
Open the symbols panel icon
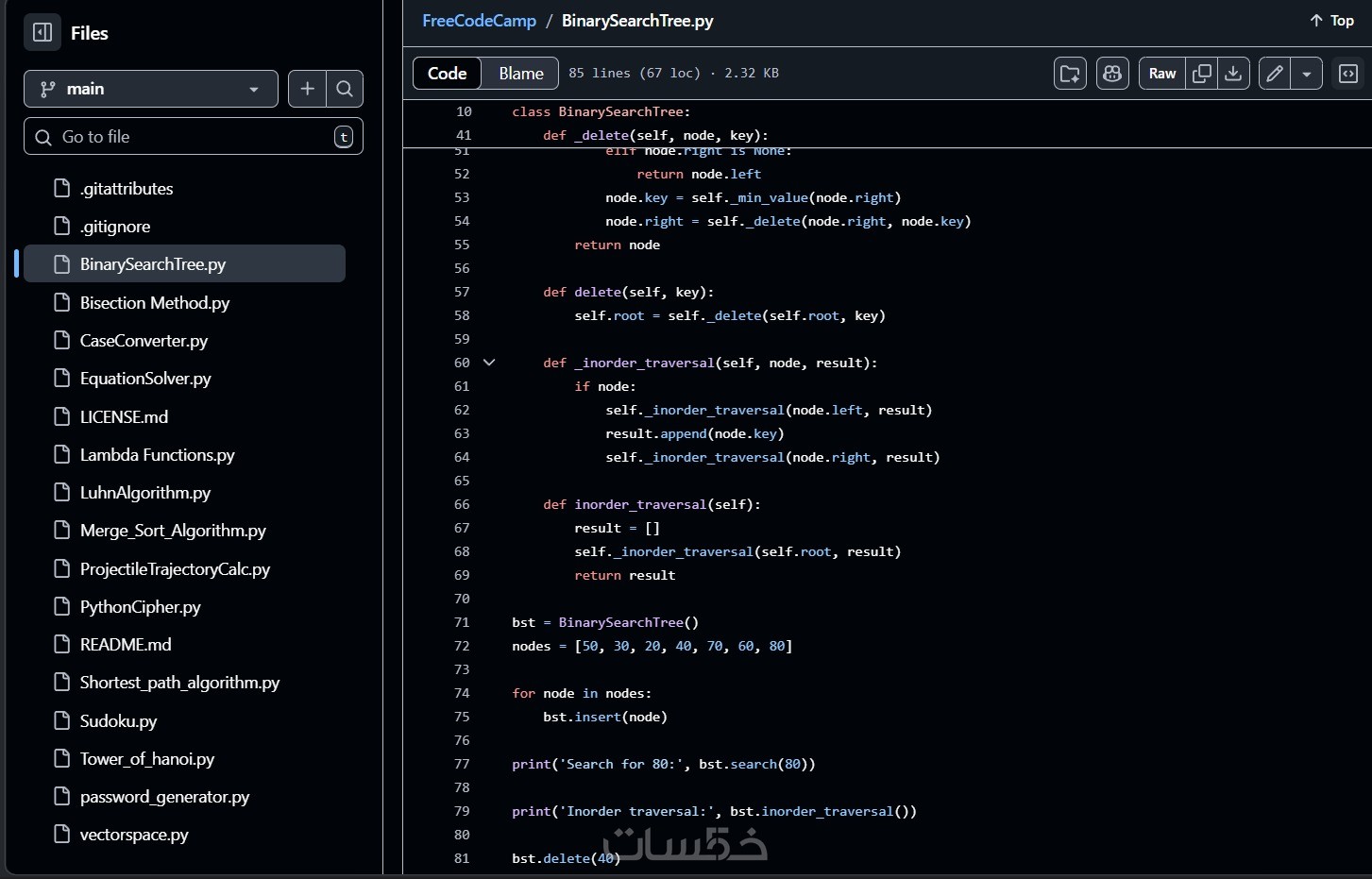[x=1348, y=74]
